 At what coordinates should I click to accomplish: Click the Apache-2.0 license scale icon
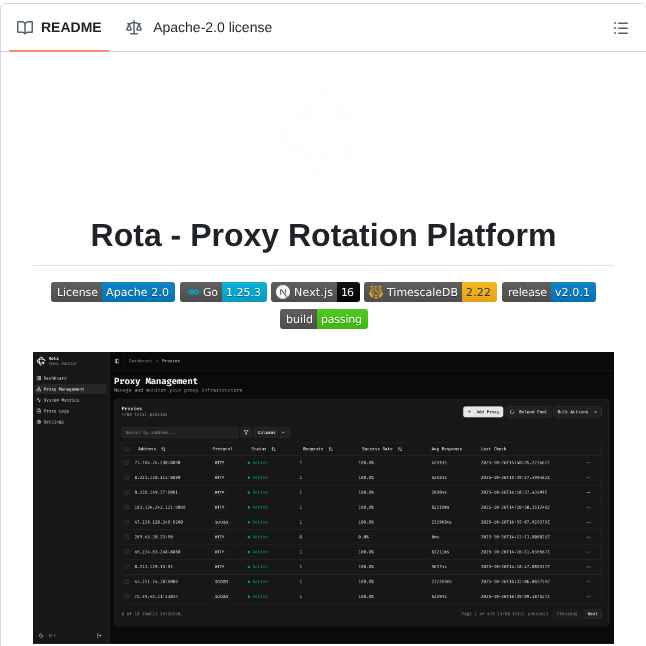point(134,28)
